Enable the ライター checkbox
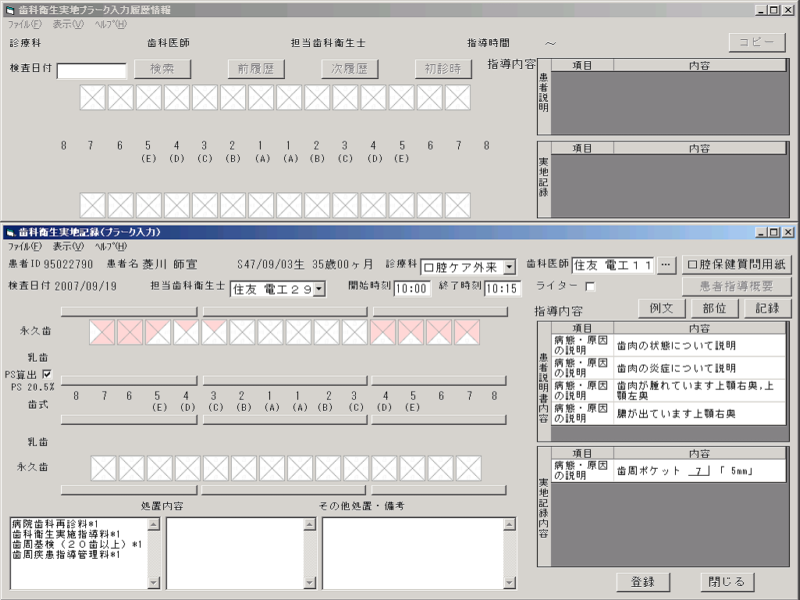This screenshot has height=600, width=800. pos(590,288)
